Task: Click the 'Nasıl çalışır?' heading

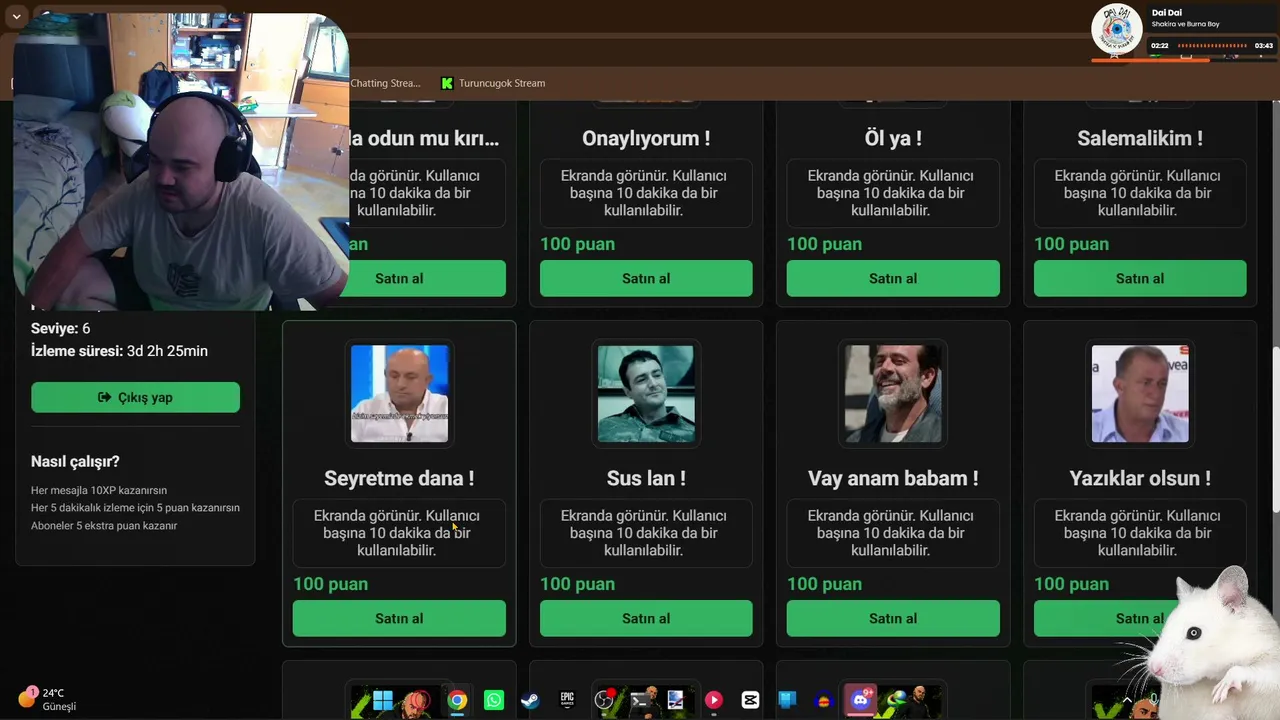Action: 75,461
